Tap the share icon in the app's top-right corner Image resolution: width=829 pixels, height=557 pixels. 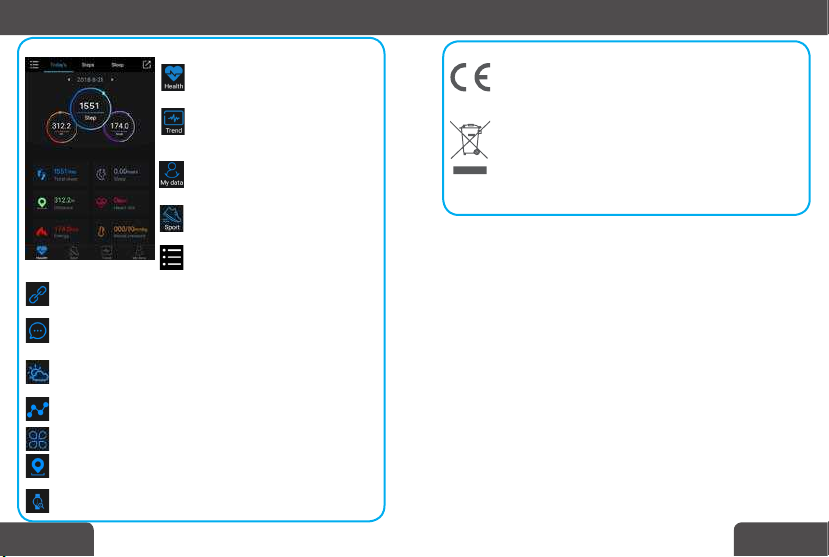click(x=146, y=64)
